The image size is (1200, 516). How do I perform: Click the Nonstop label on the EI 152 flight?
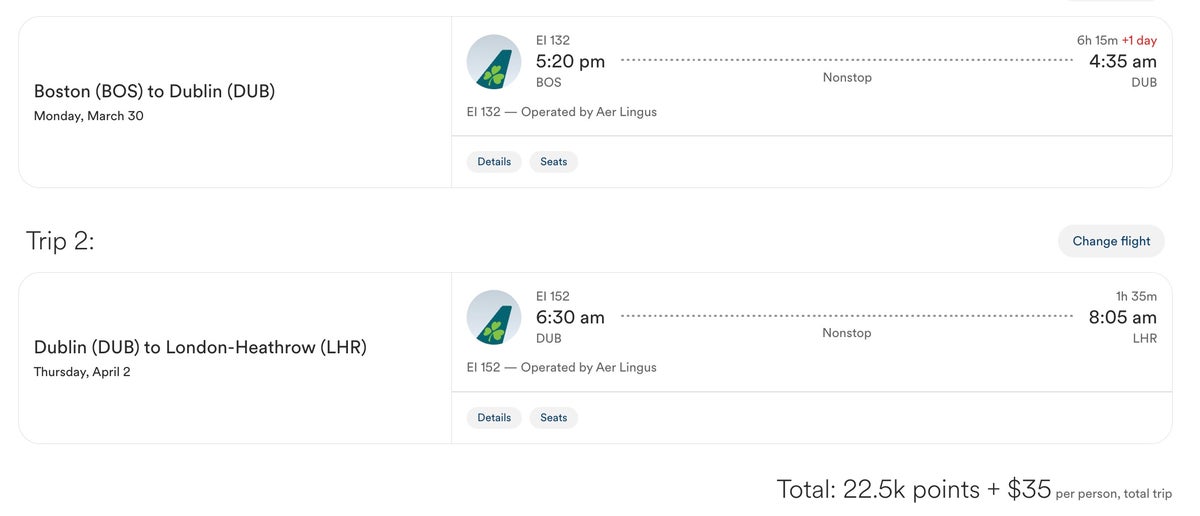(x=847, y=333)
